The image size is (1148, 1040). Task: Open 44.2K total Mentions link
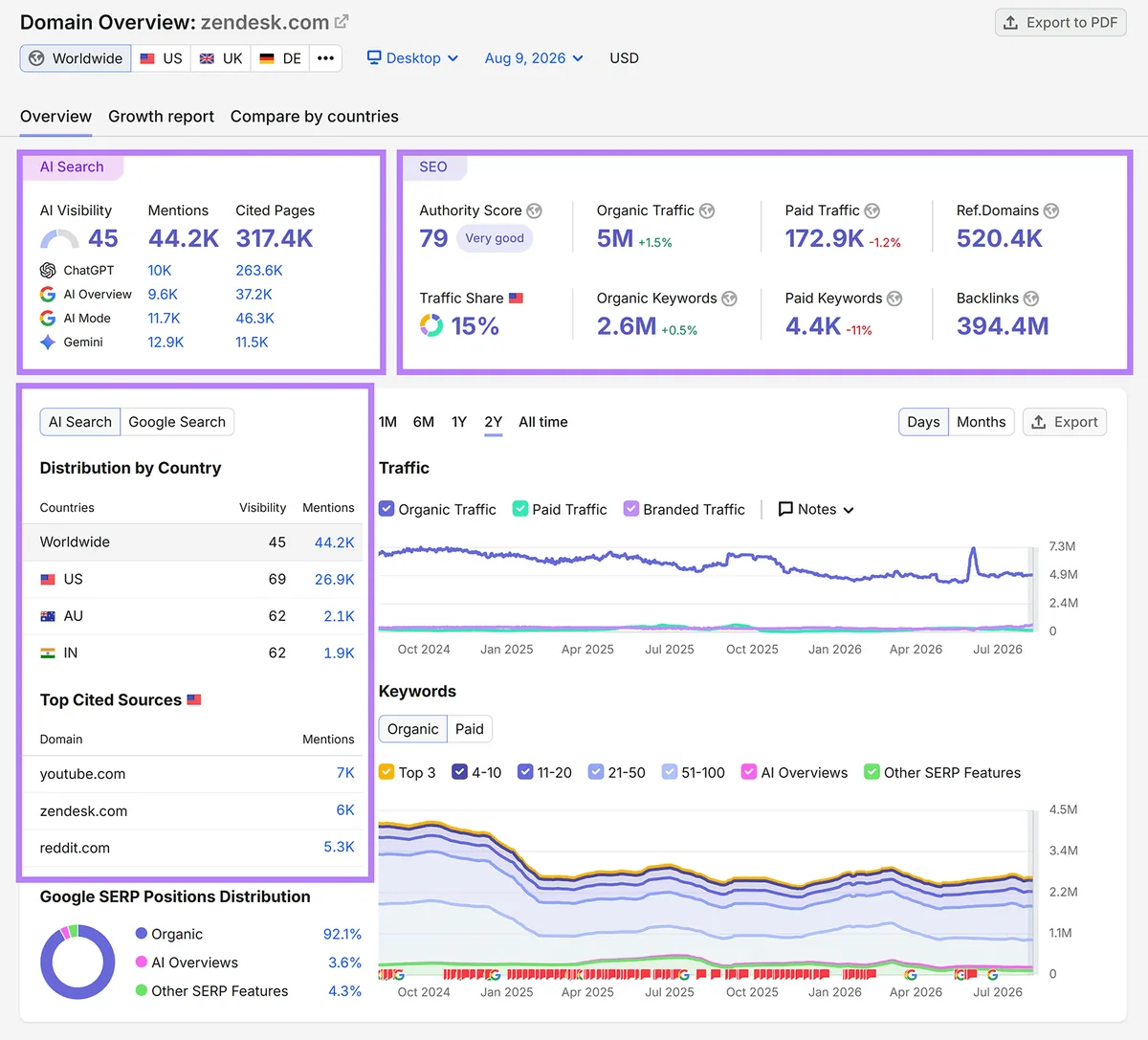point(184,238)
